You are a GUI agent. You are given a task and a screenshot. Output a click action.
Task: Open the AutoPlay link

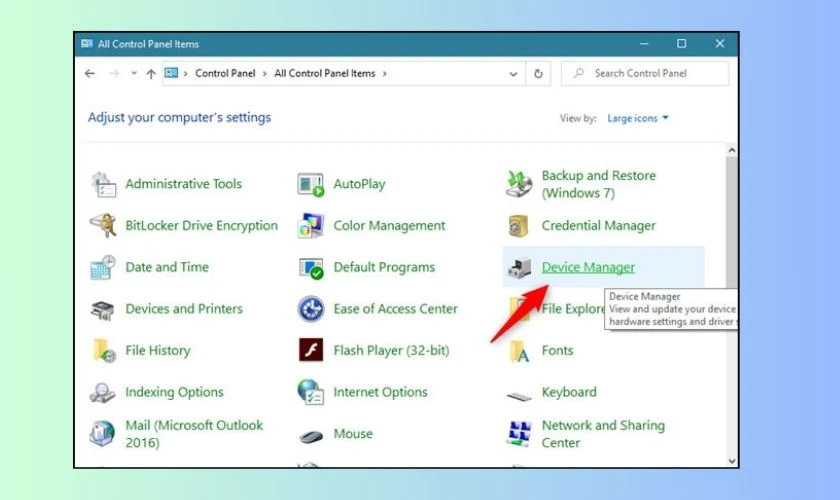click(359, 184)
